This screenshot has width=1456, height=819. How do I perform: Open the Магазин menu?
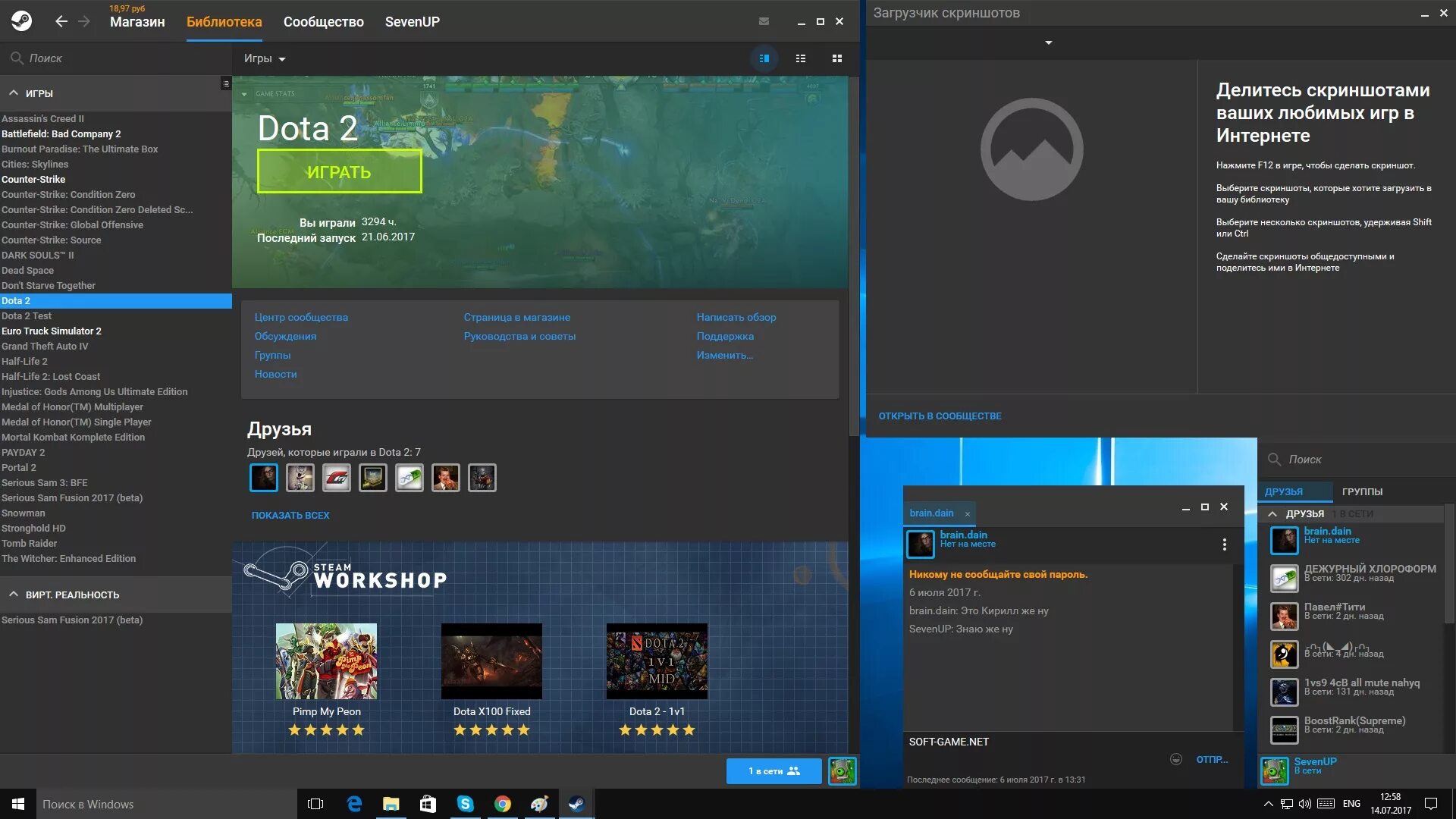coord(137,22)
